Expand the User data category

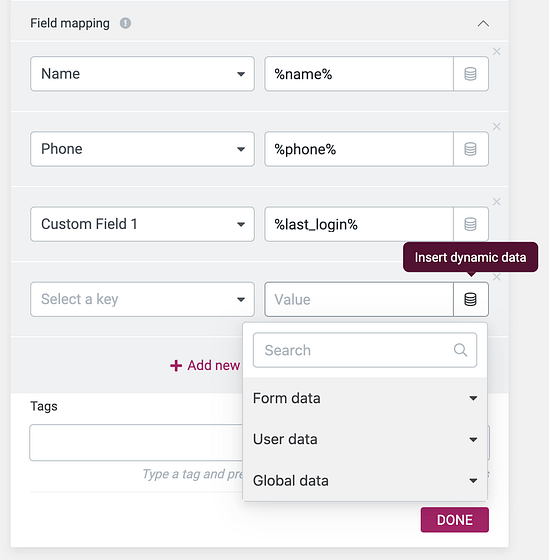click(365, 439)
